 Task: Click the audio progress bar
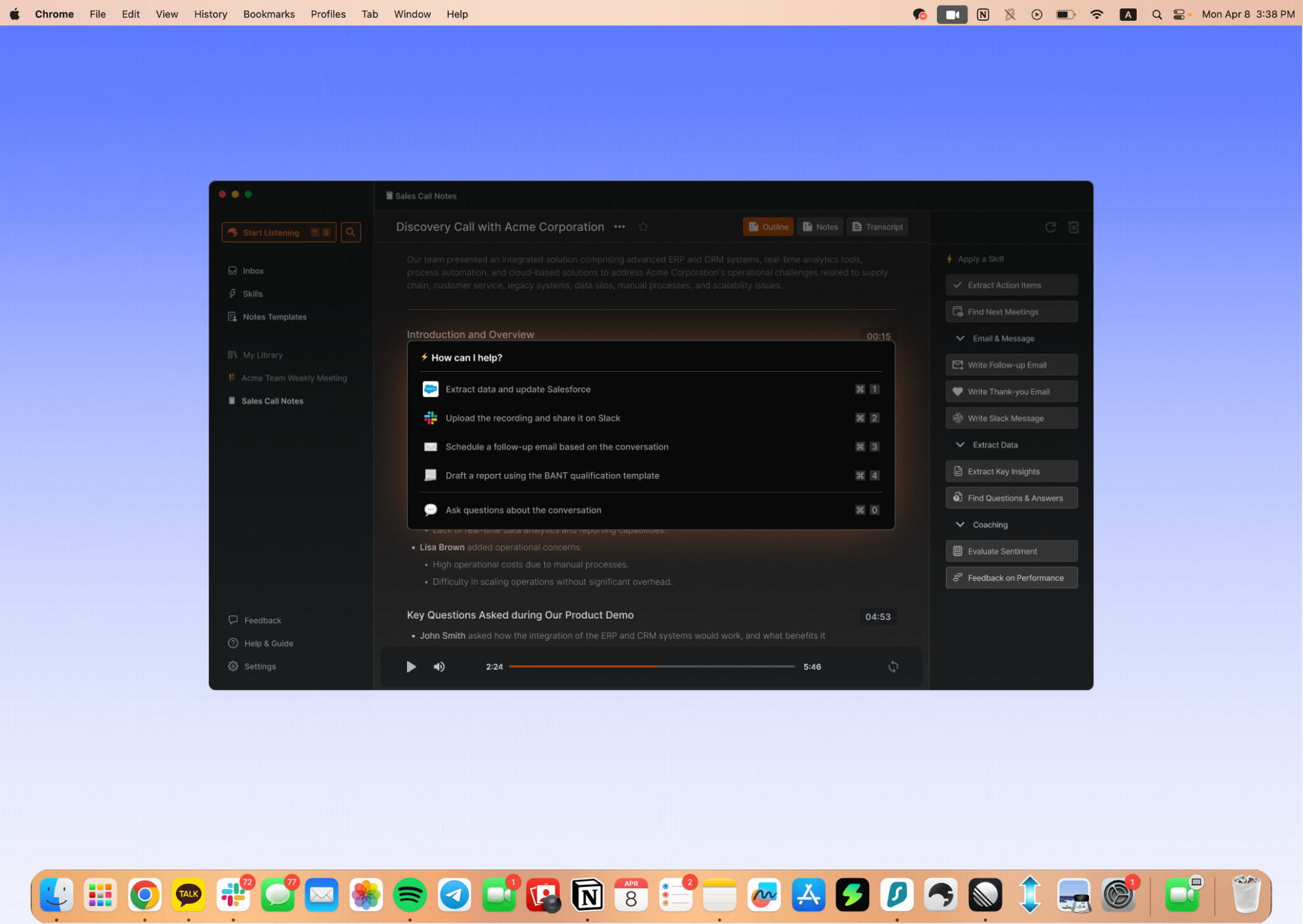(651, 667)
